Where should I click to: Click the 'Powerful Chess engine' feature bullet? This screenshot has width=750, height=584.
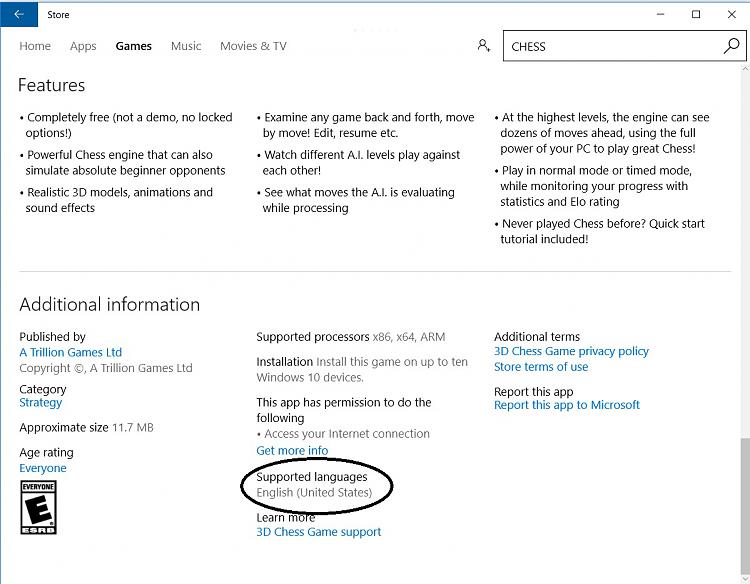point(122,163)
